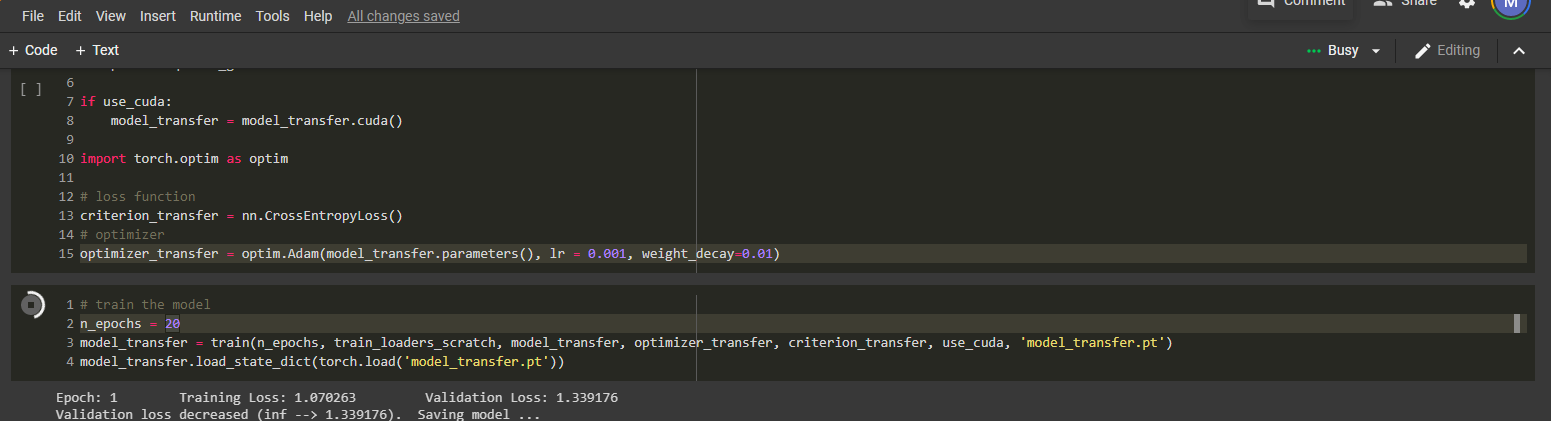This screenshot has width=1551, height=421.
Task: Open the Help menu
Action: (x=318, y=17)
